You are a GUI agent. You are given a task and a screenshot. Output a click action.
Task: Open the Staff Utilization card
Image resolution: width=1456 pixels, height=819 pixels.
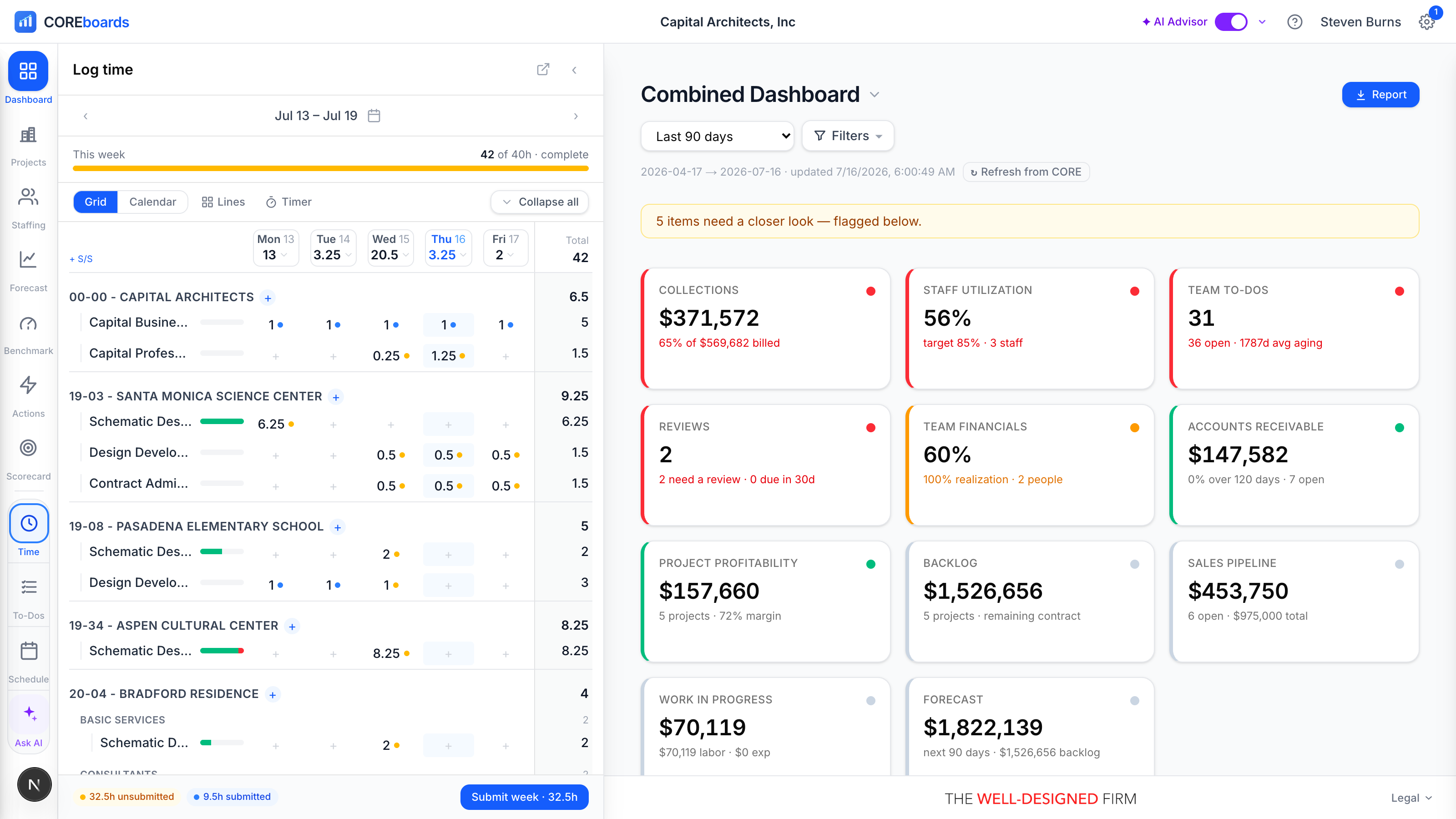pyautogui.click(x=1030, y=329)
